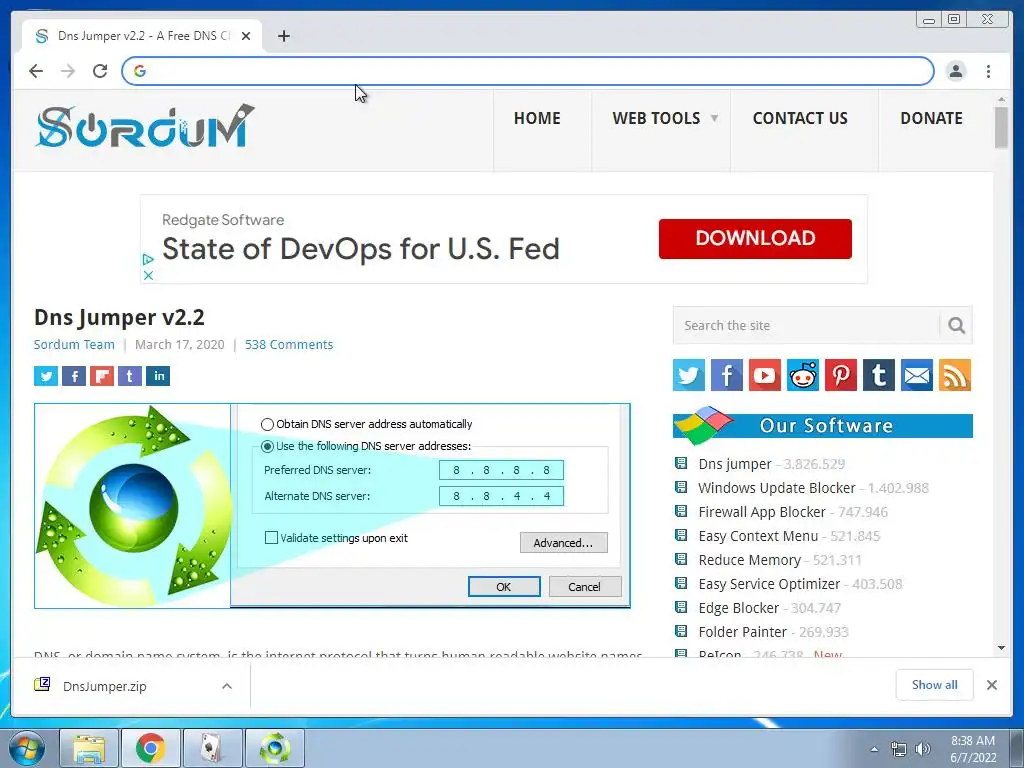This screenshot has width=1024, height=768.
Task: Open the 538 Comments link
Action: [289, 344]
